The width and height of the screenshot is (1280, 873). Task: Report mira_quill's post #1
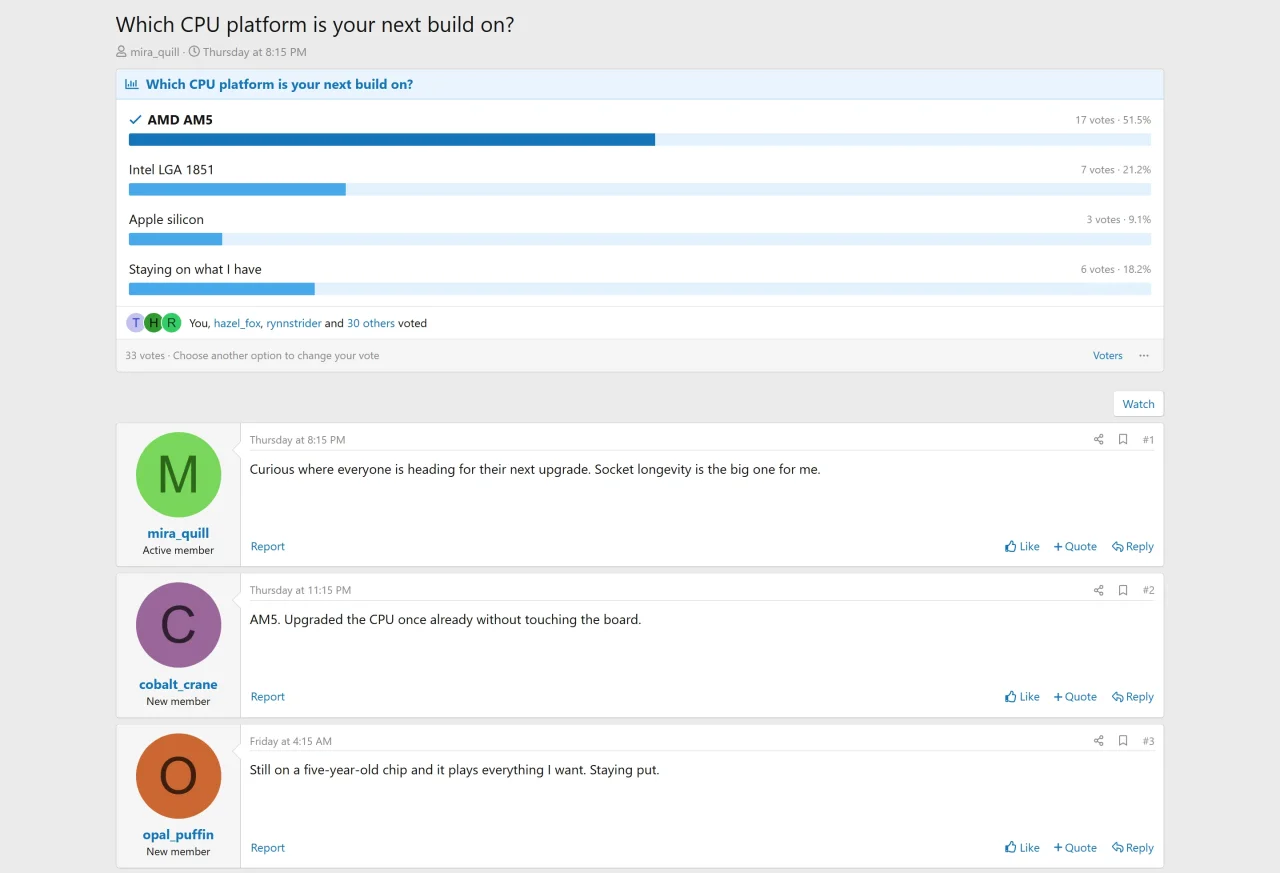268,547
